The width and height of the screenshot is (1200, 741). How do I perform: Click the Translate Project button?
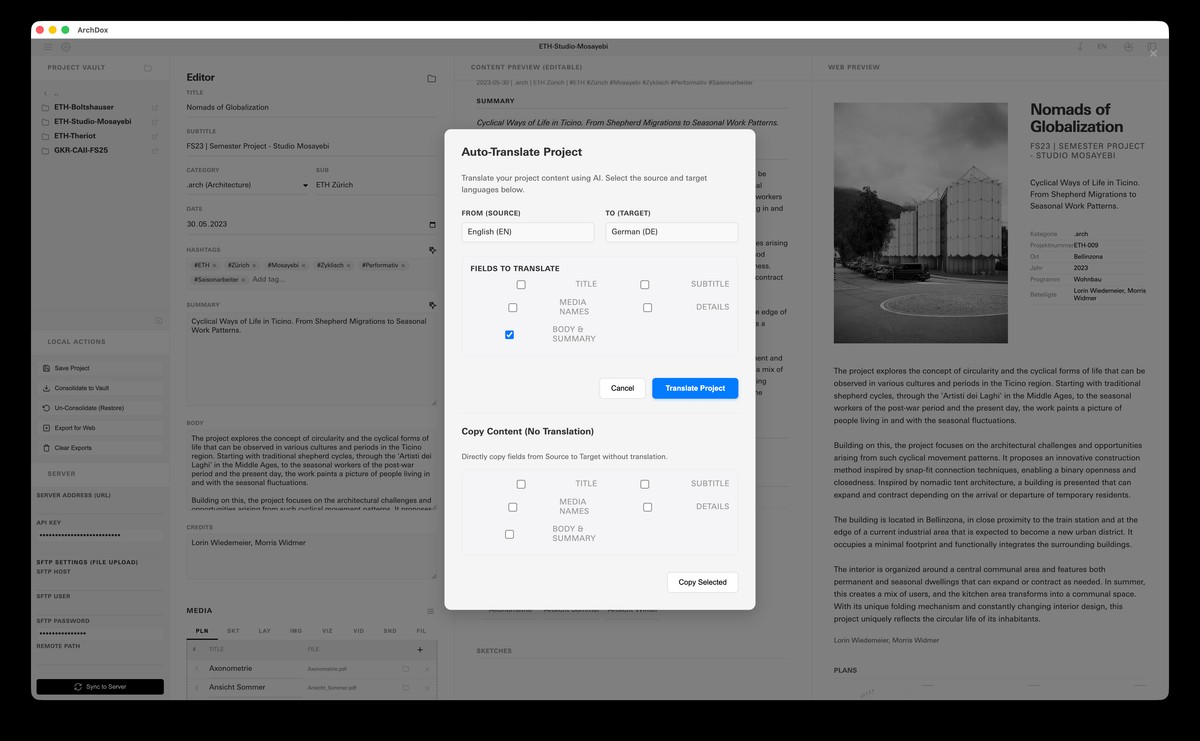tap(694, 388)
